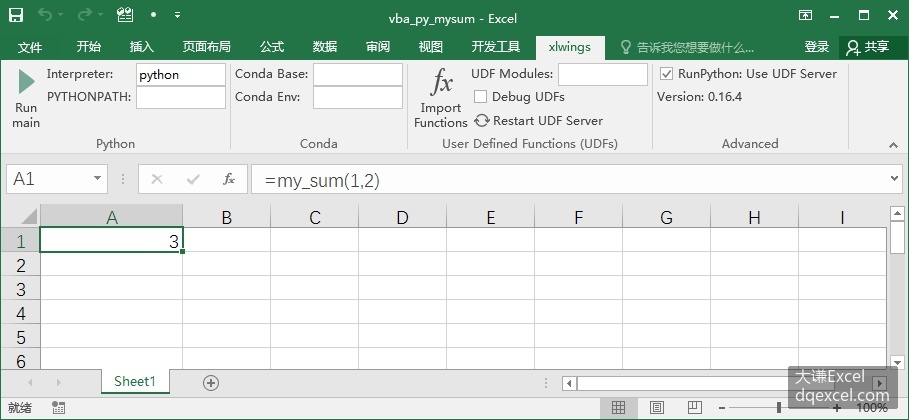Select column D header

(x=402, y=217)
